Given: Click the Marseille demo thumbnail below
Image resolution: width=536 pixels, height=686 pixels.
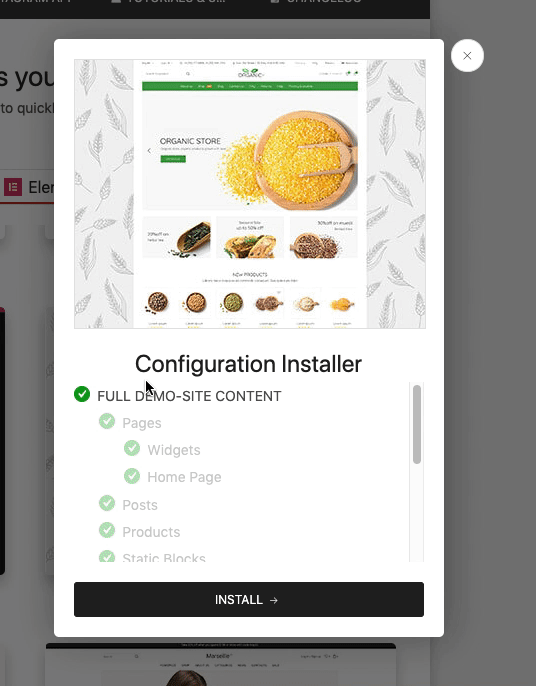Looking at the screenshot, I should click(221, 665).
